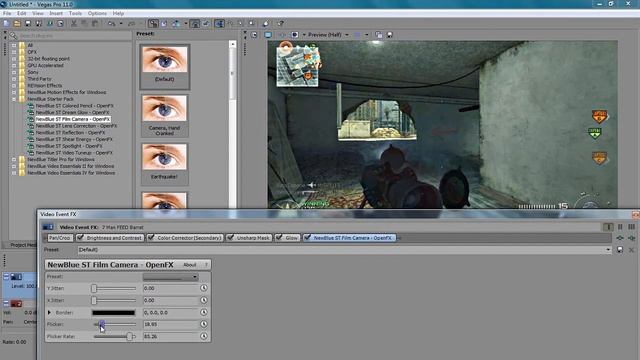Image resolution: width=640 pixels, height=360 pixels.
Task: Click the Plug-In Chain add icon
Action: (x=620, y=238)
